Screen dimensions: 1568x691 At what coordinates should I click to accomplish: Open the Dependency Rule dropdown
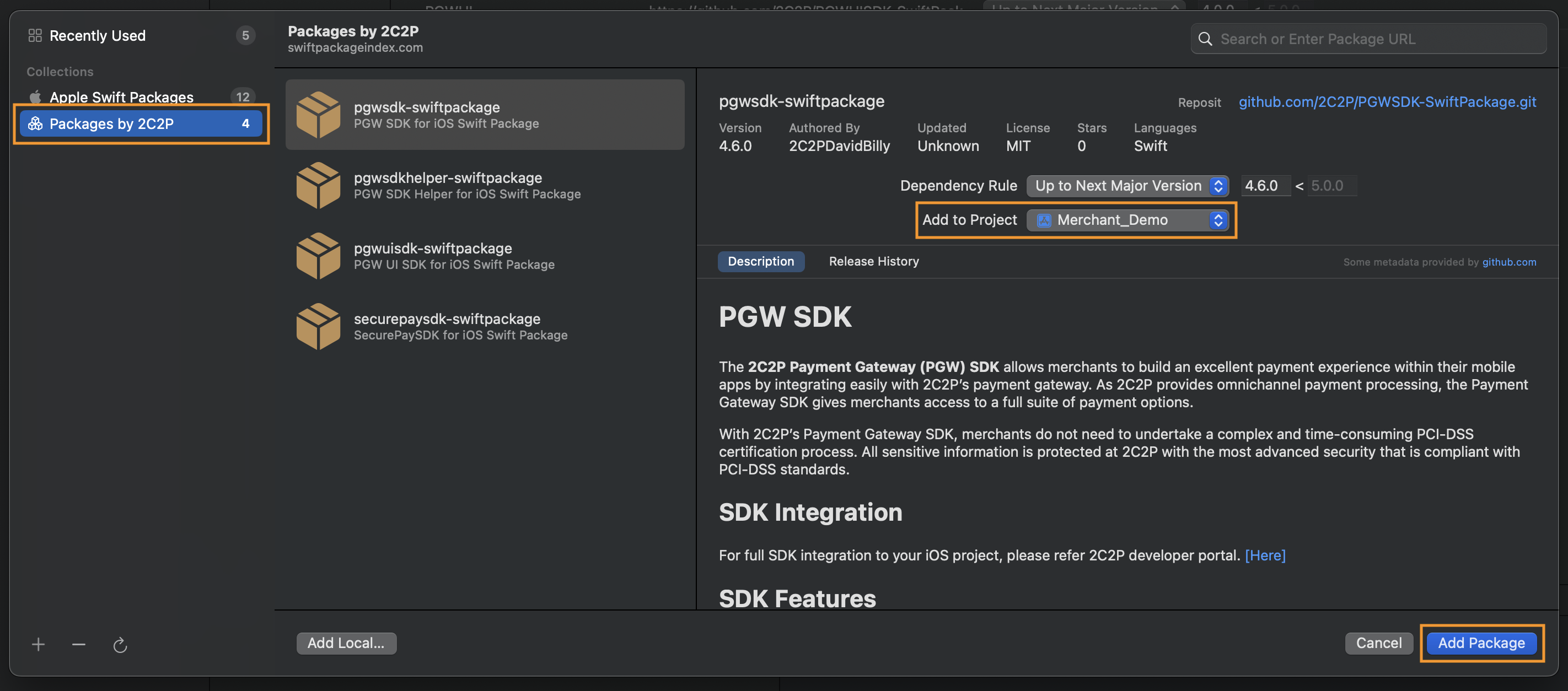pyautogui.click(x=1127, y=186)
